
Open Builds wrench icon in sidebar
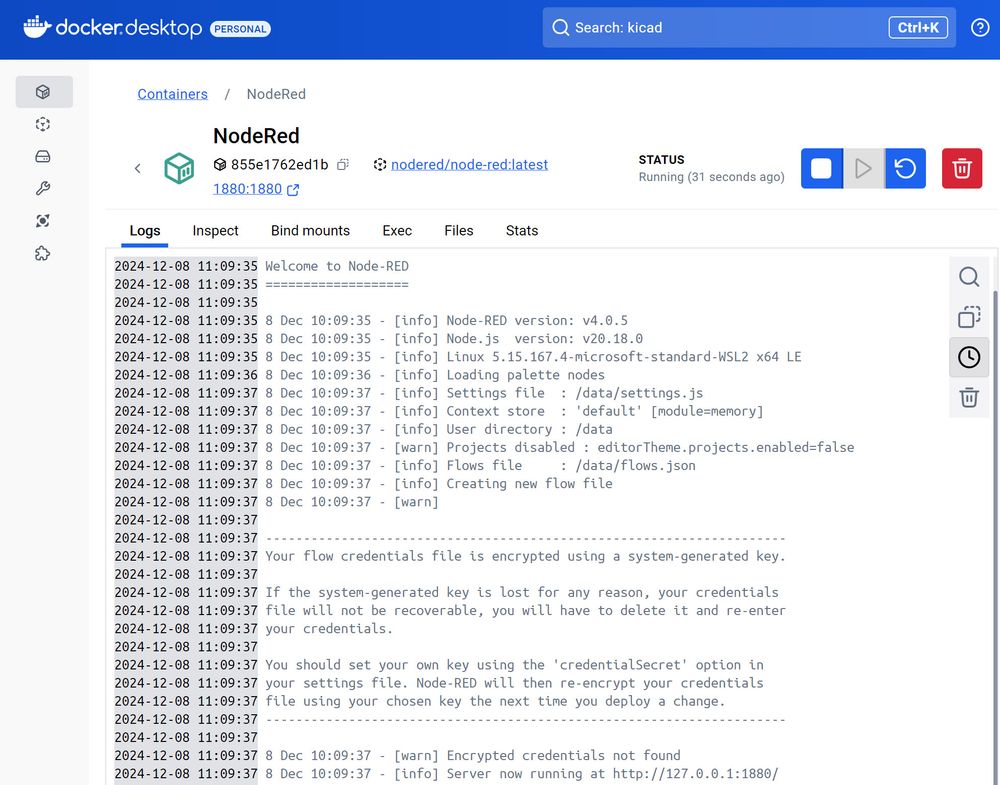click(x=43, y=188)
